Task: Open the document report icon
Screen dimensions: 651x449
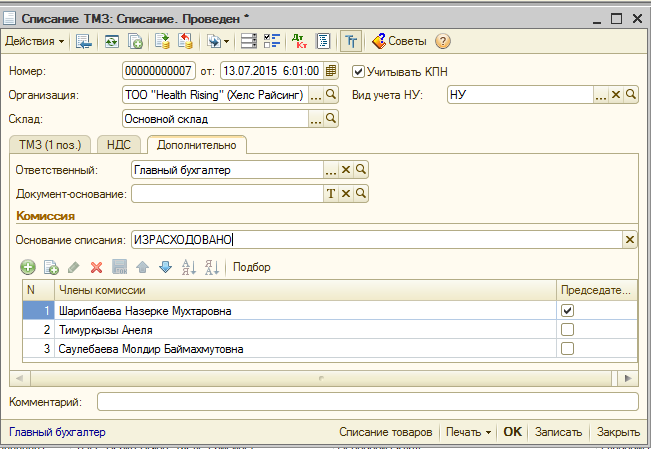Action: [323, 41]
